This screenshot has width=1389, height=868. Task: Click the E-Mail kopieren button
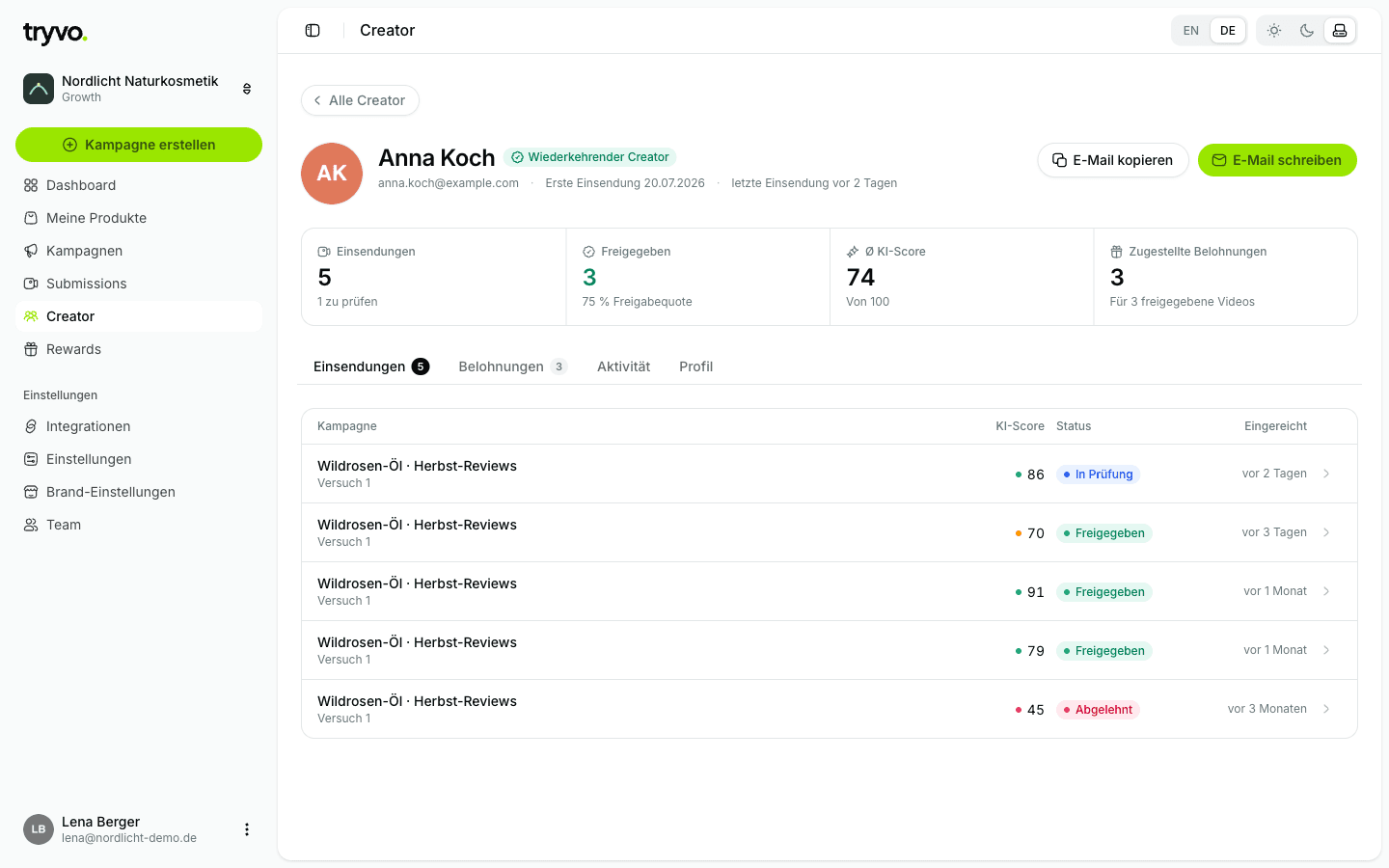click(x=1113, y=160)
